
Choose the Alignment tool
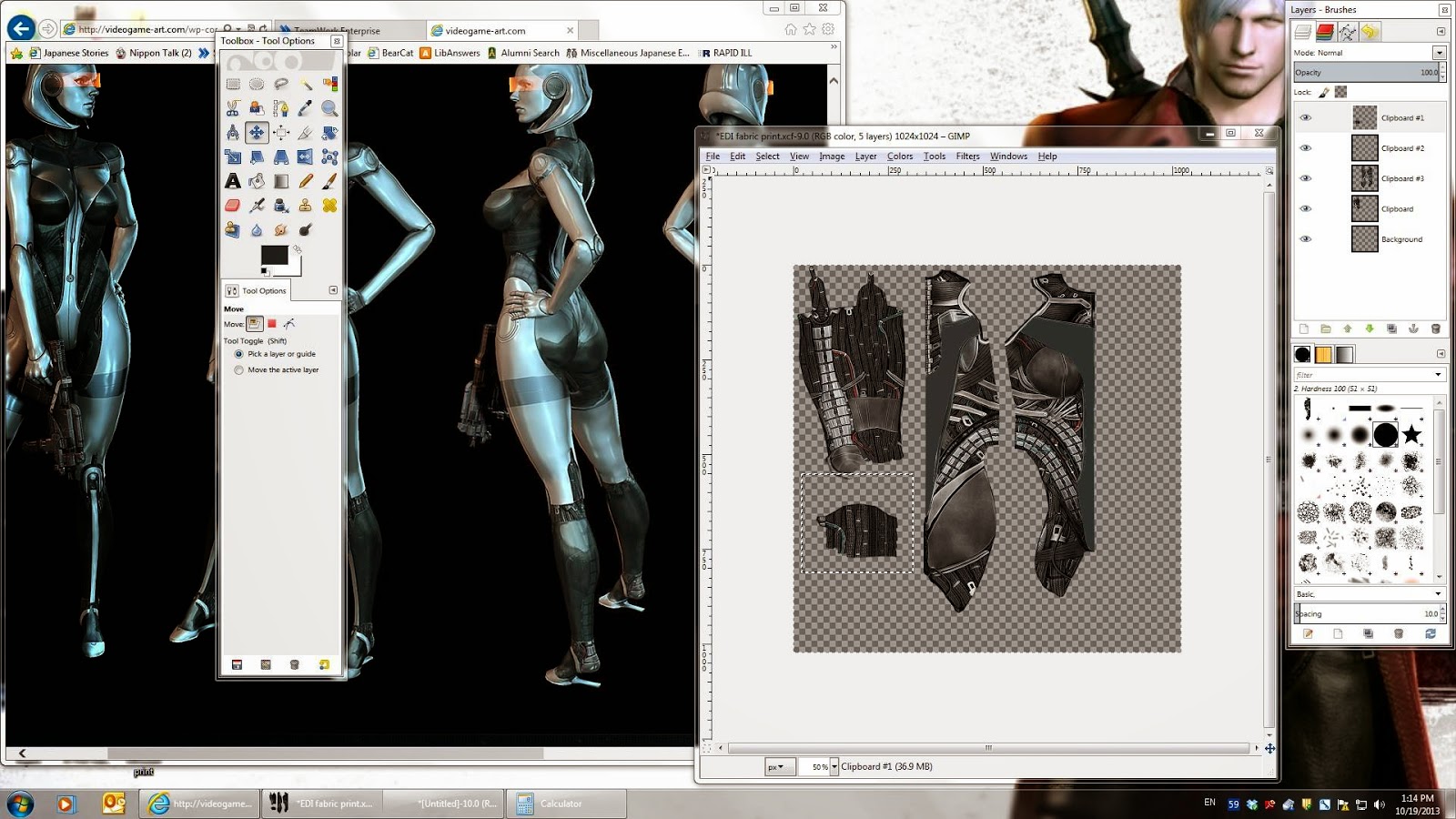pyautogui.click(x=281, y=133)
